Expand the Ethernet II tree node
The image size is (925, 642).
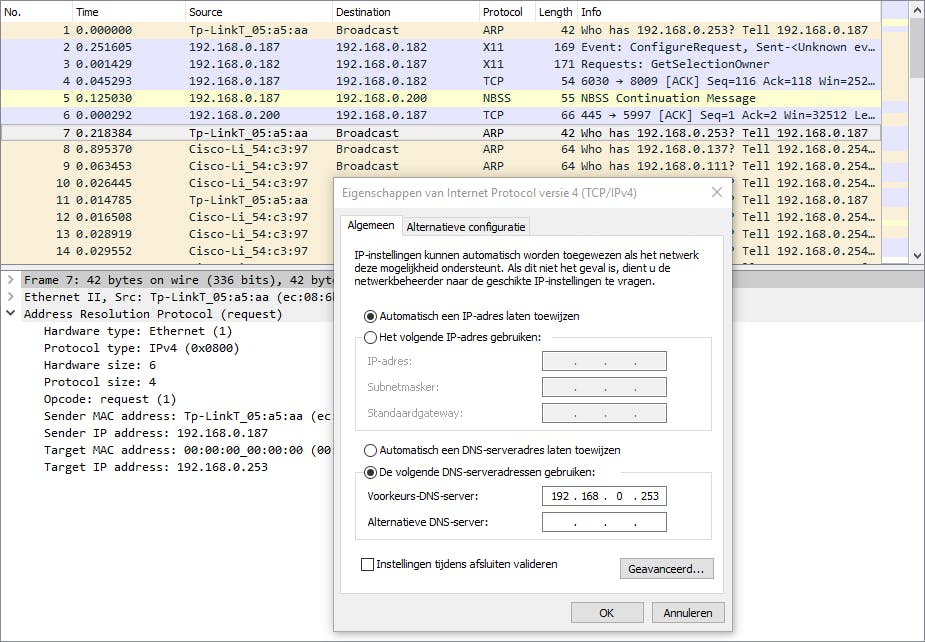(10, 296)
